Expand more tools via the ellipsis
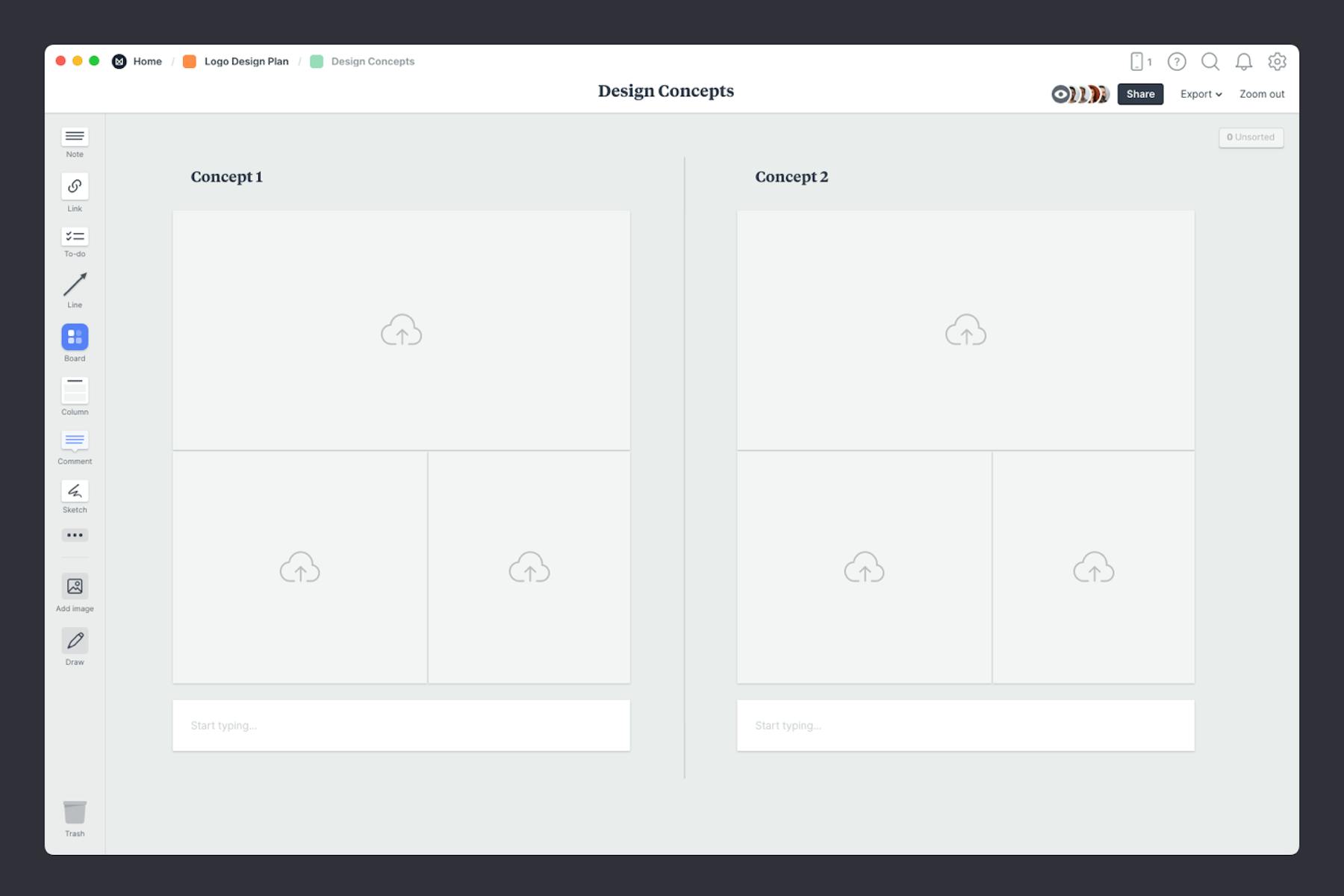1344x896 pixels. [75, 535]
